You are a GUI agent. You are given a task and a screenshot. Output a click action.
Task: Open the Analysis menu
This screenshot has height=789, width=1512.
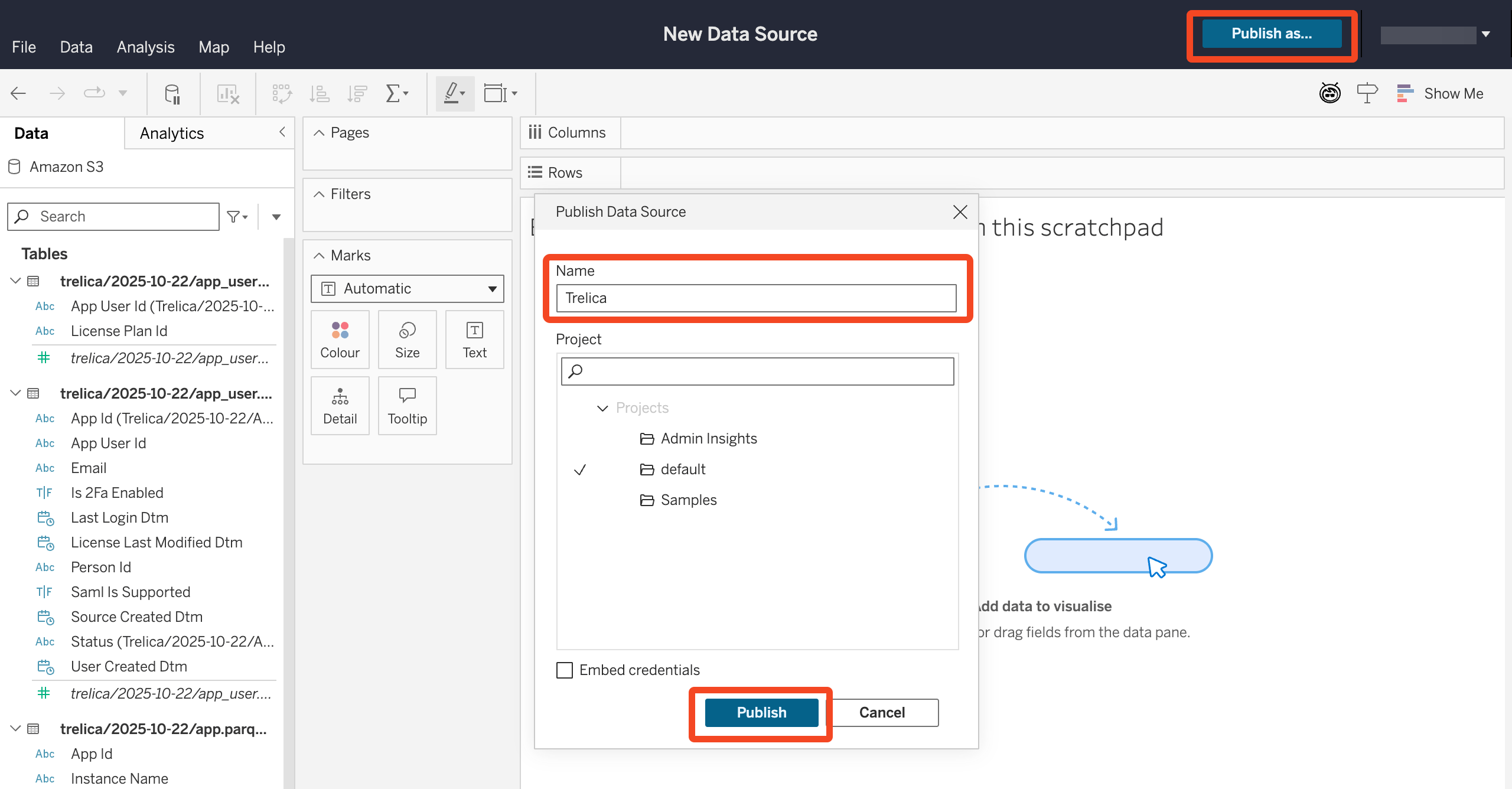(x=145, y=47)
